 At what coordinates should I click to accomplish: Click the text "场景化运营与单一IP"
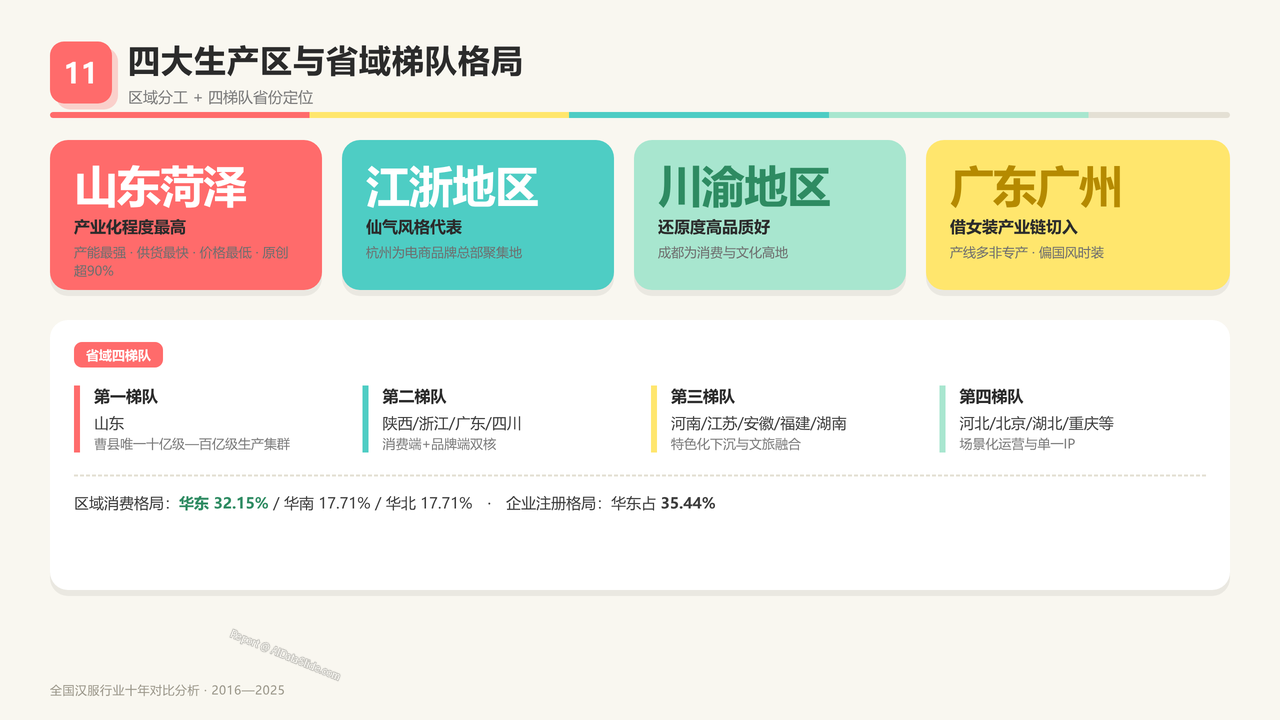click(x=1017, y=443)
